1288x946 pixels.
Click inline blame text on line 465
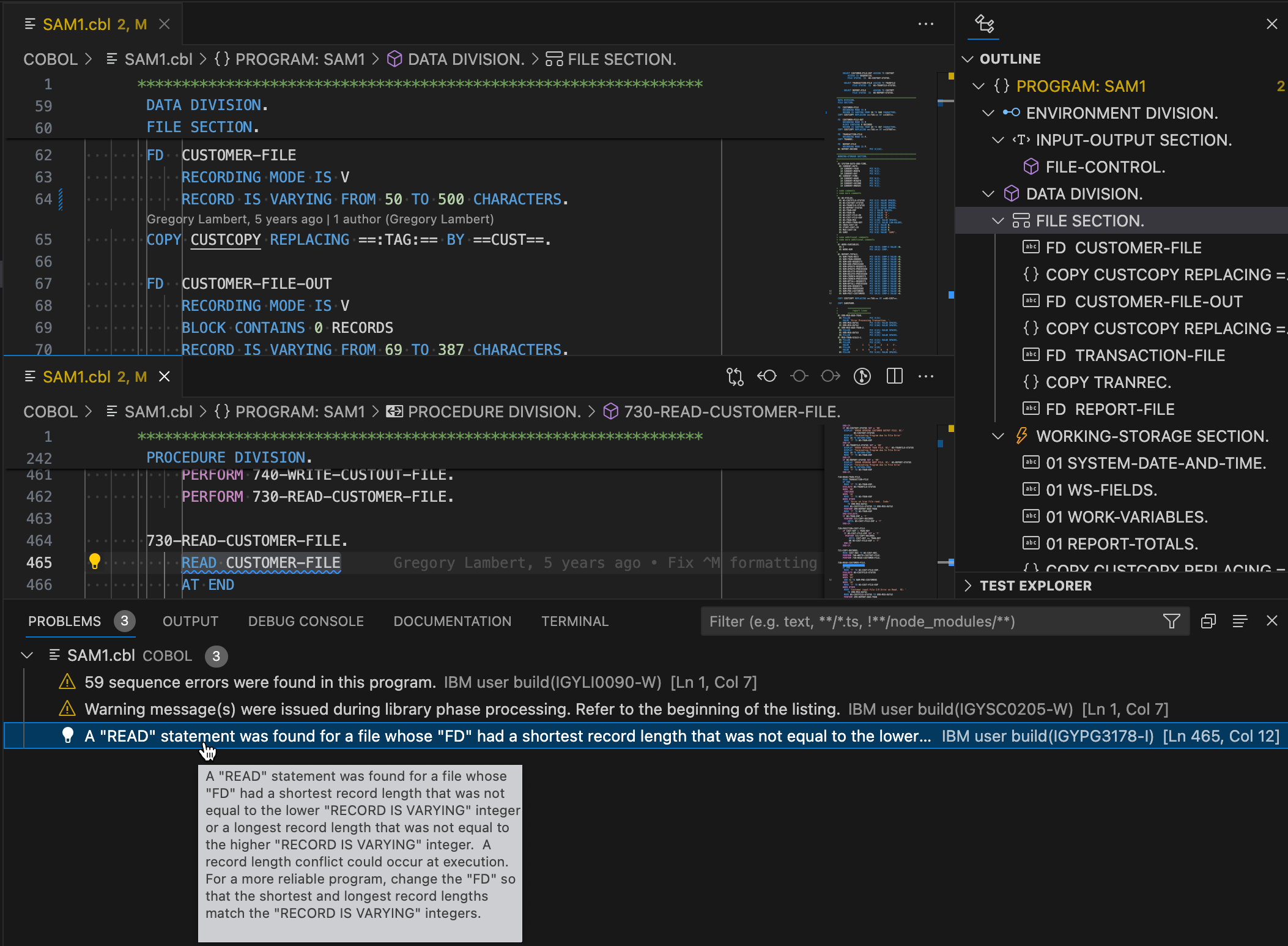pos(605,562)
